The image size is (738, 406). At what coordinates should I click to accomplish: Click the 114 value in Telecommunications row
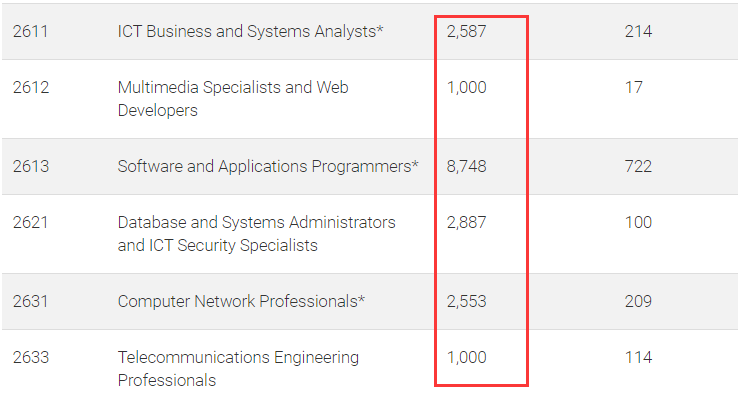coord(638,358)
